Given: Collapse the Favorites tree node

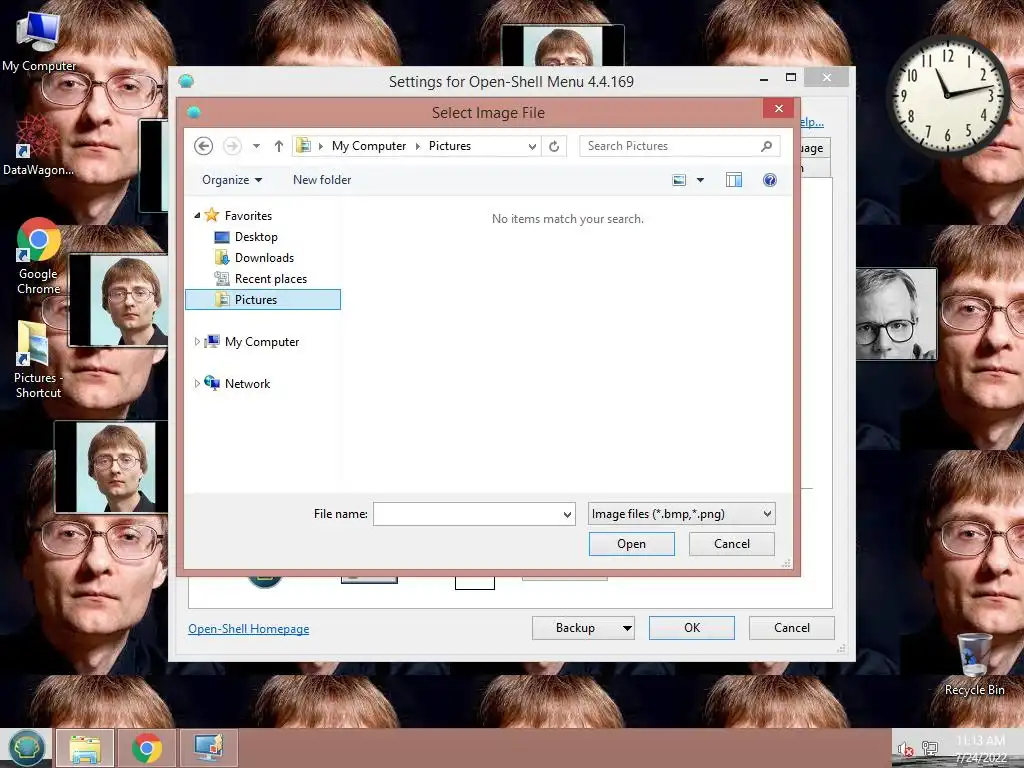Looking at the screenshot, I should coord(197,215).
